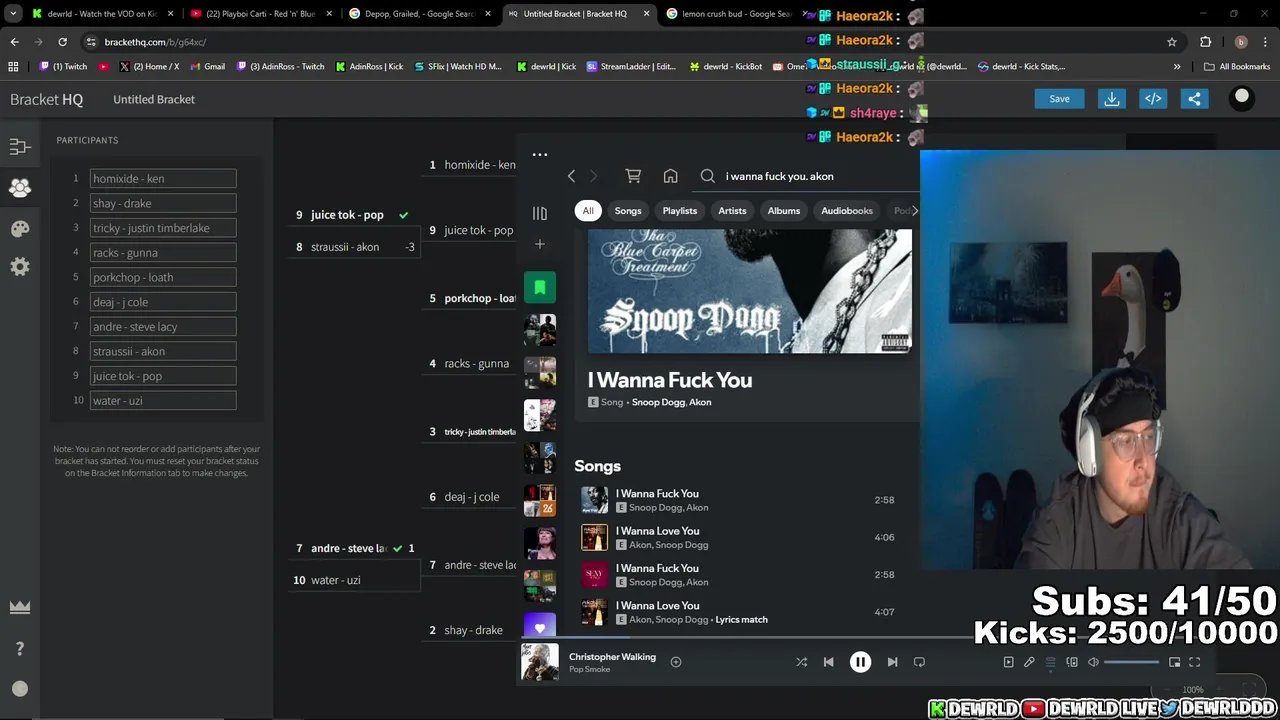Image resolution: width=1280 pixels, height=720 pixels.
Task: Open the embed code icon
Action: (x=1153, y=99)
